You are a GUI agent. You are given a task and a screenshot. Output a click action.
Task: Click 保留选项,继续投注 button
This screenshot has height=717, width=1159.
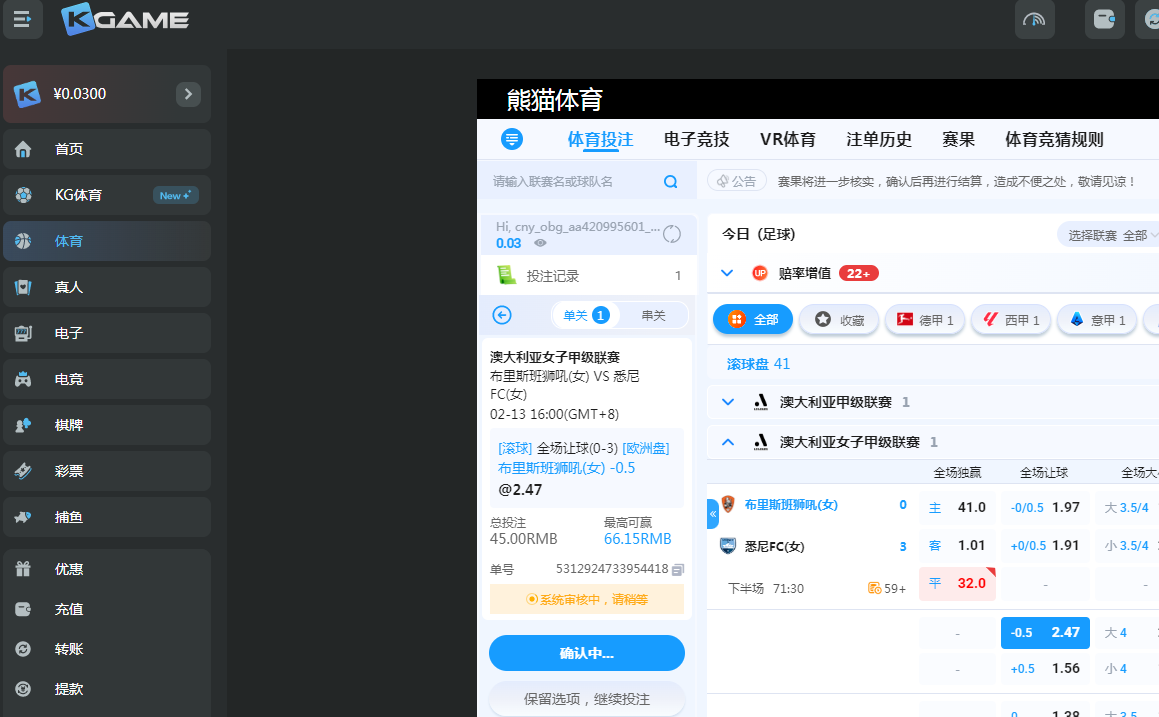tap(587, 698)
